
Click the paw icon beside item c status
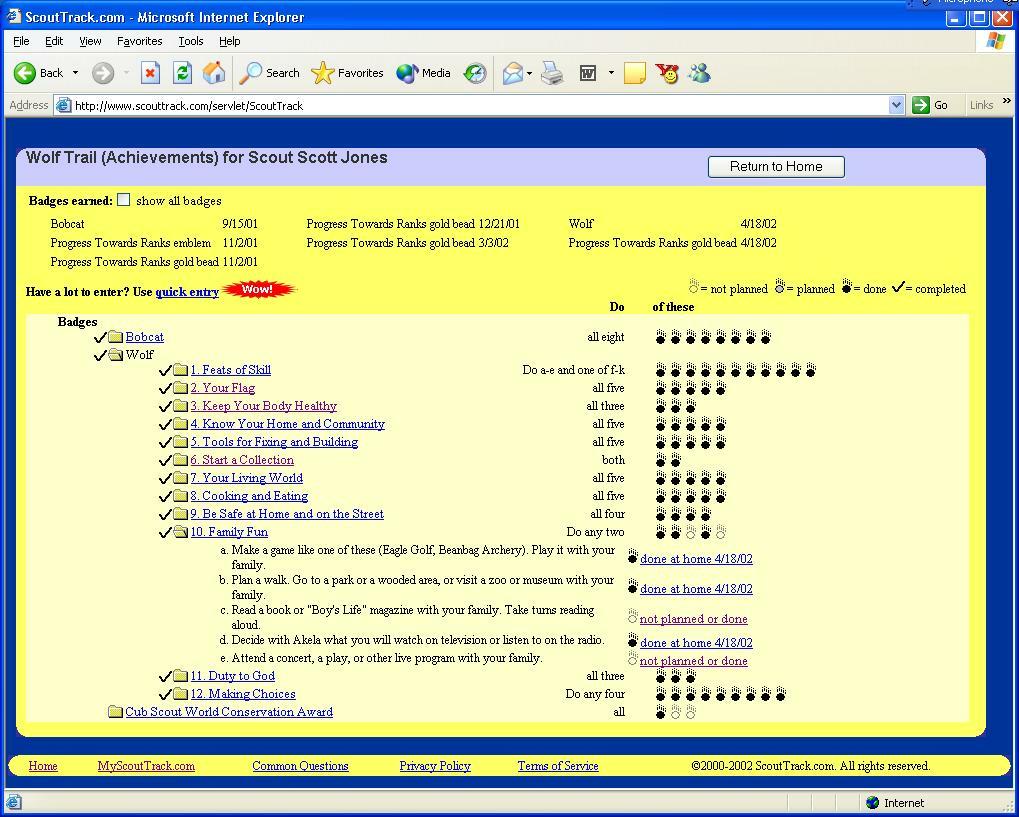point(632,616)
